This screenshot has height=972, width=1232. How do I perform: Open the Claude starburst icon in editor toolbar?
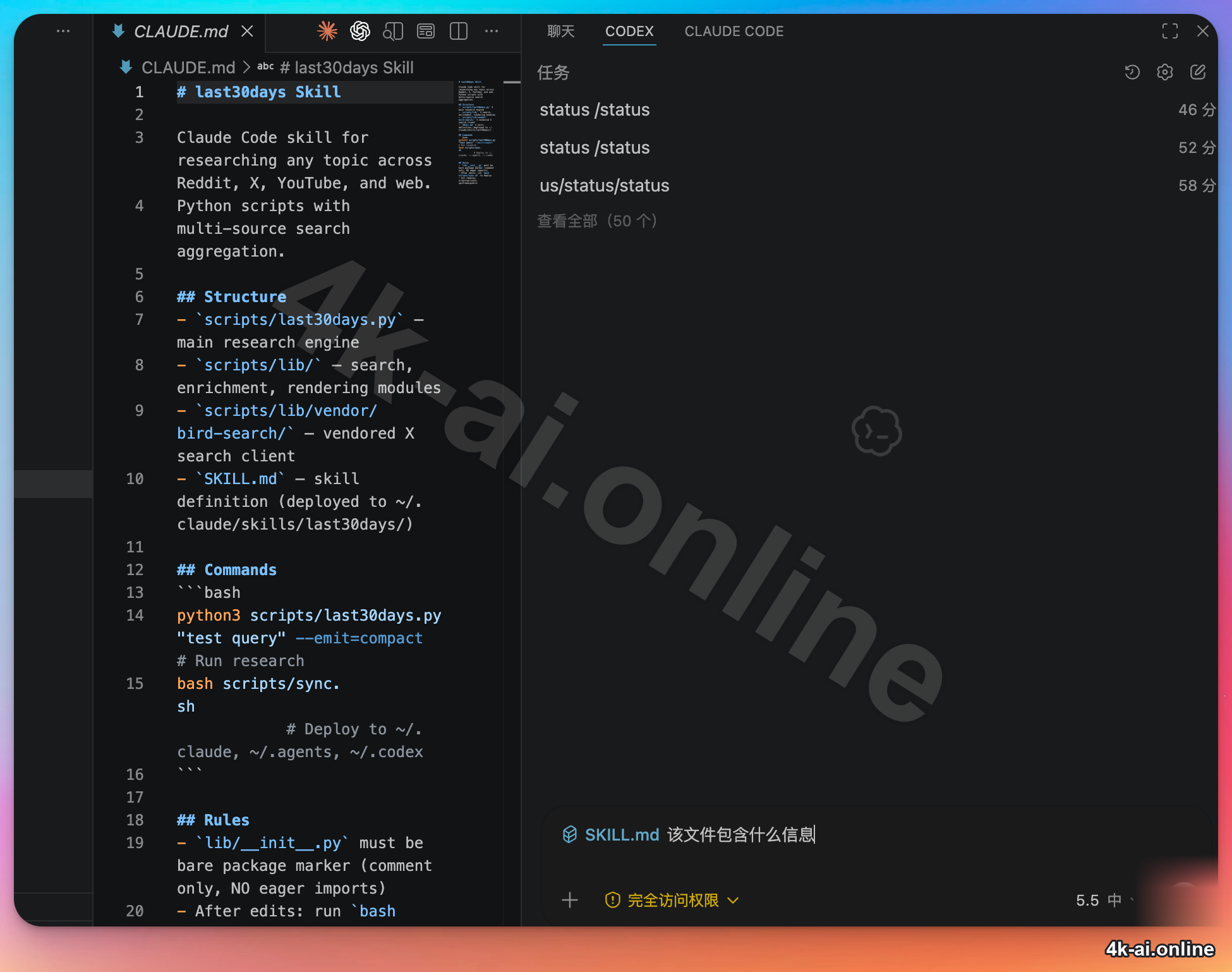[x=327, y=31]
